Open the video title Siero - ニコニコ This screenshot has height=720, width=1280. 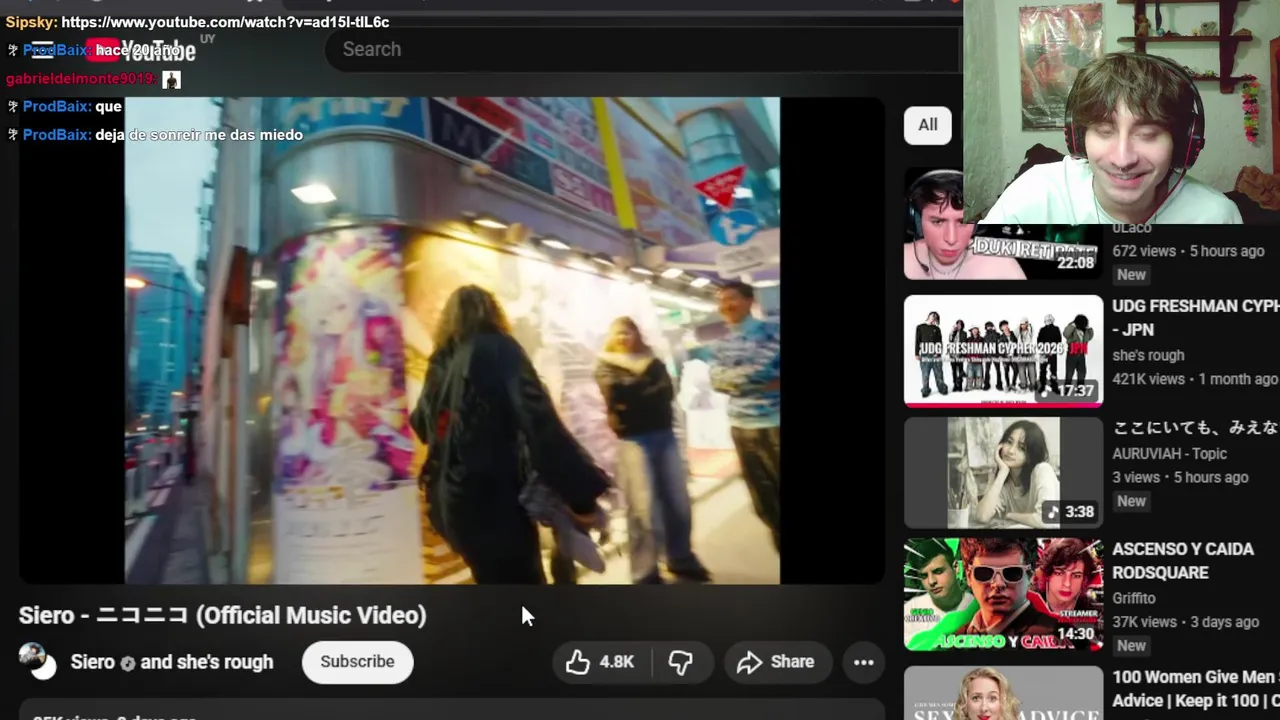pos(222,615)
